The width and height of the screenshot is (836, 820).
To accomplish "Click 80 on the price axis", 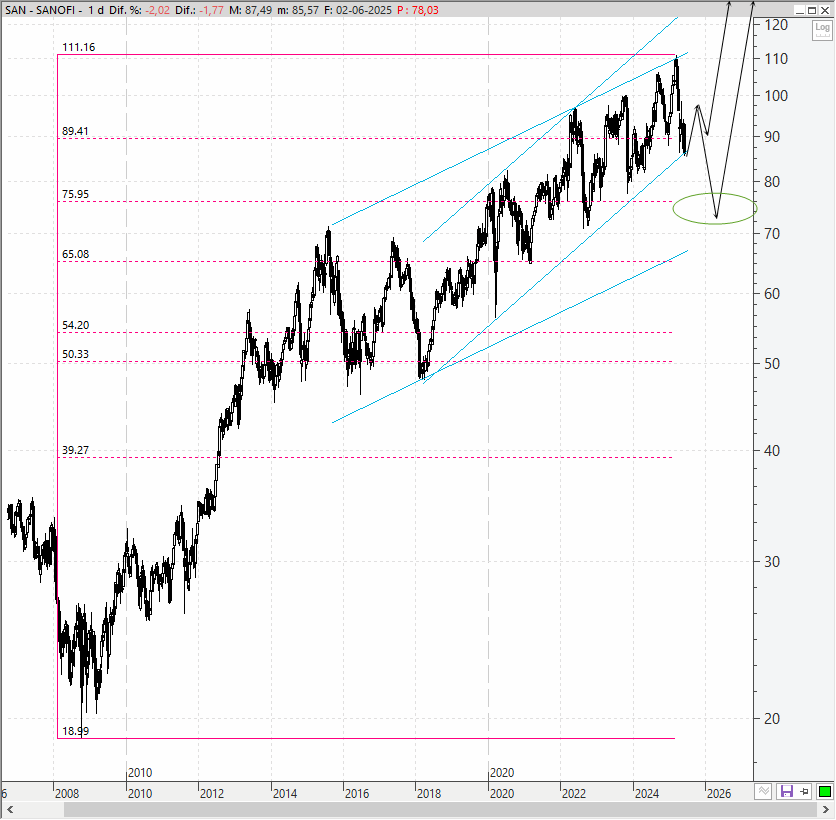I will [772, 182].
